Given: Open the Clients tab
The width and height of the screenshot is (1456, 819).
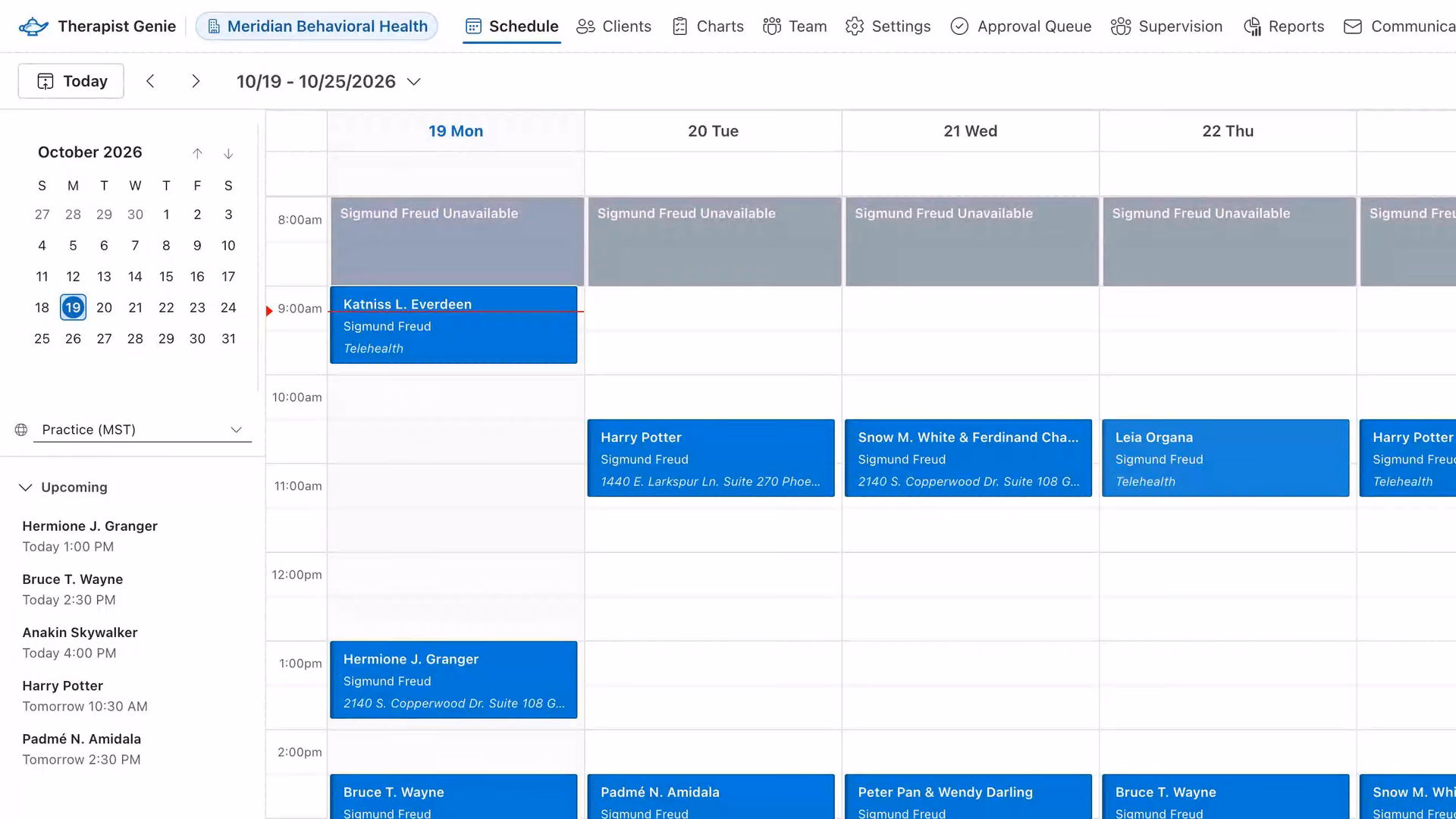Looking at the screenshot, I should tap(613, 27).
